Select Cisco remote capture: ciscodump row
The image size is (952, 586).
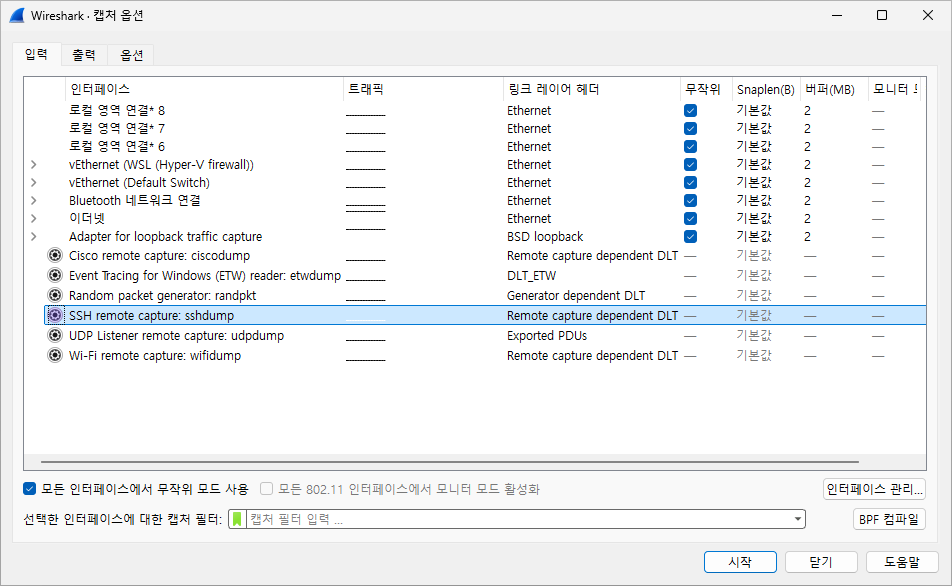475,255
